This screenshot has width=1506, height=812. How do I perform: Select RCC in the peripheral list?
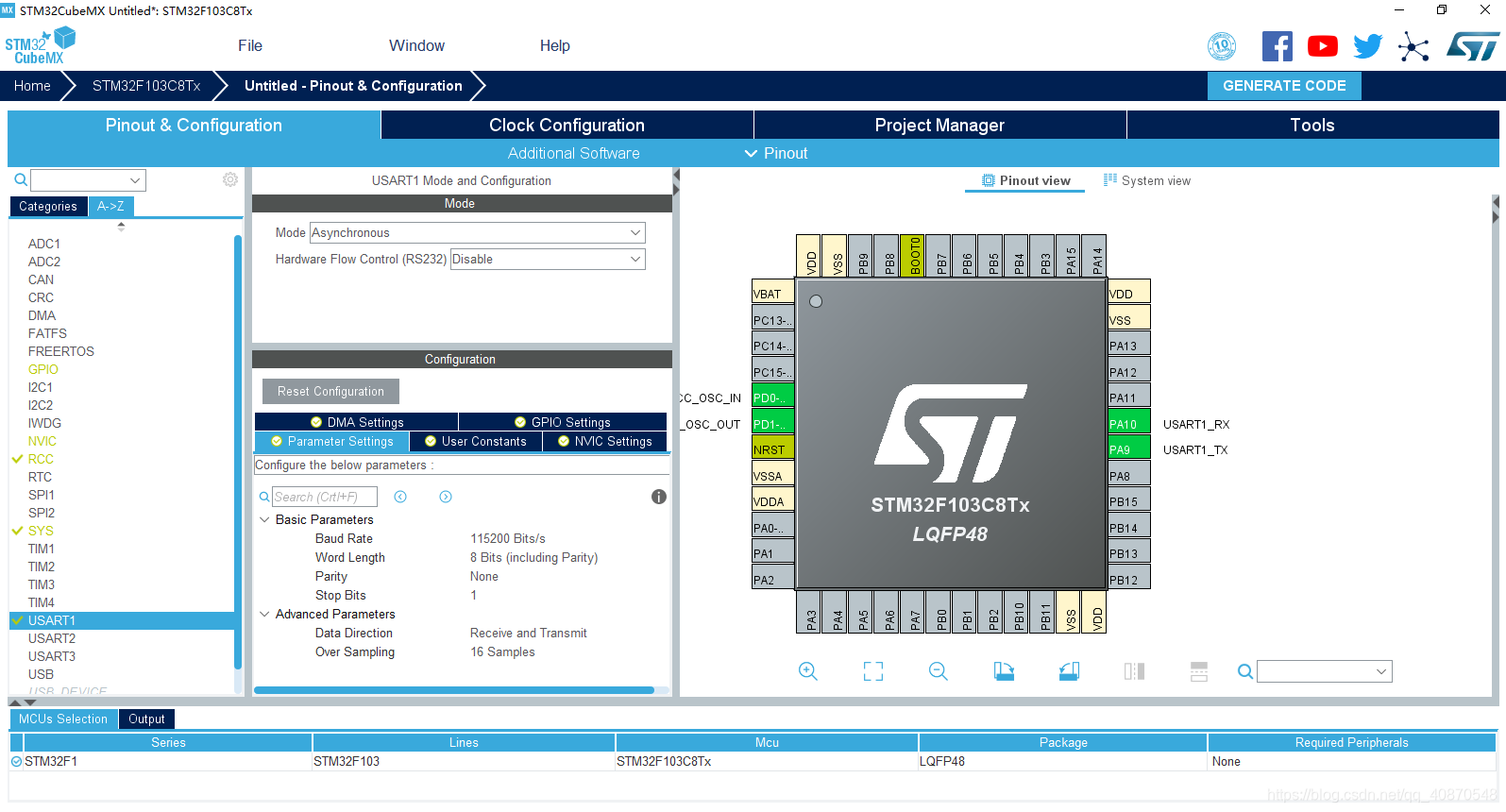pos(41,459)
